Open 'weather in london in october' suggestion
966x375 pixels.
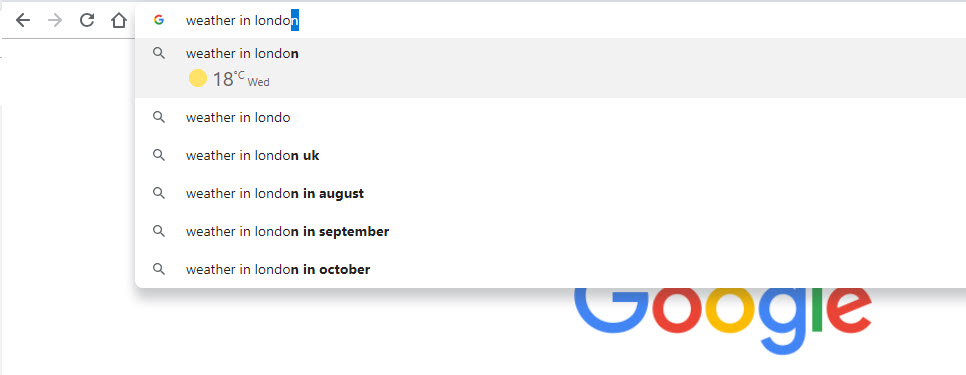pyautogui.click(x=550, y=269)
